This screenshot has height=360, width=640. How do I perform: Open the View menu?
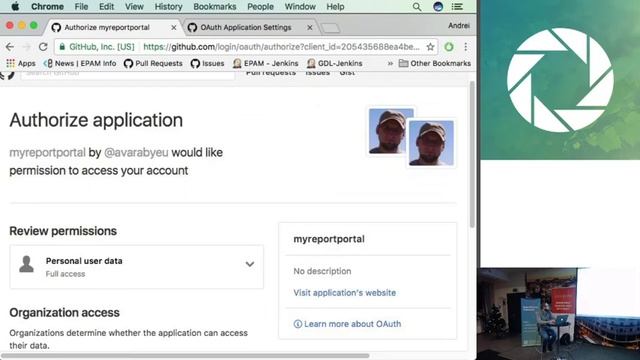[x=134, y=7]
